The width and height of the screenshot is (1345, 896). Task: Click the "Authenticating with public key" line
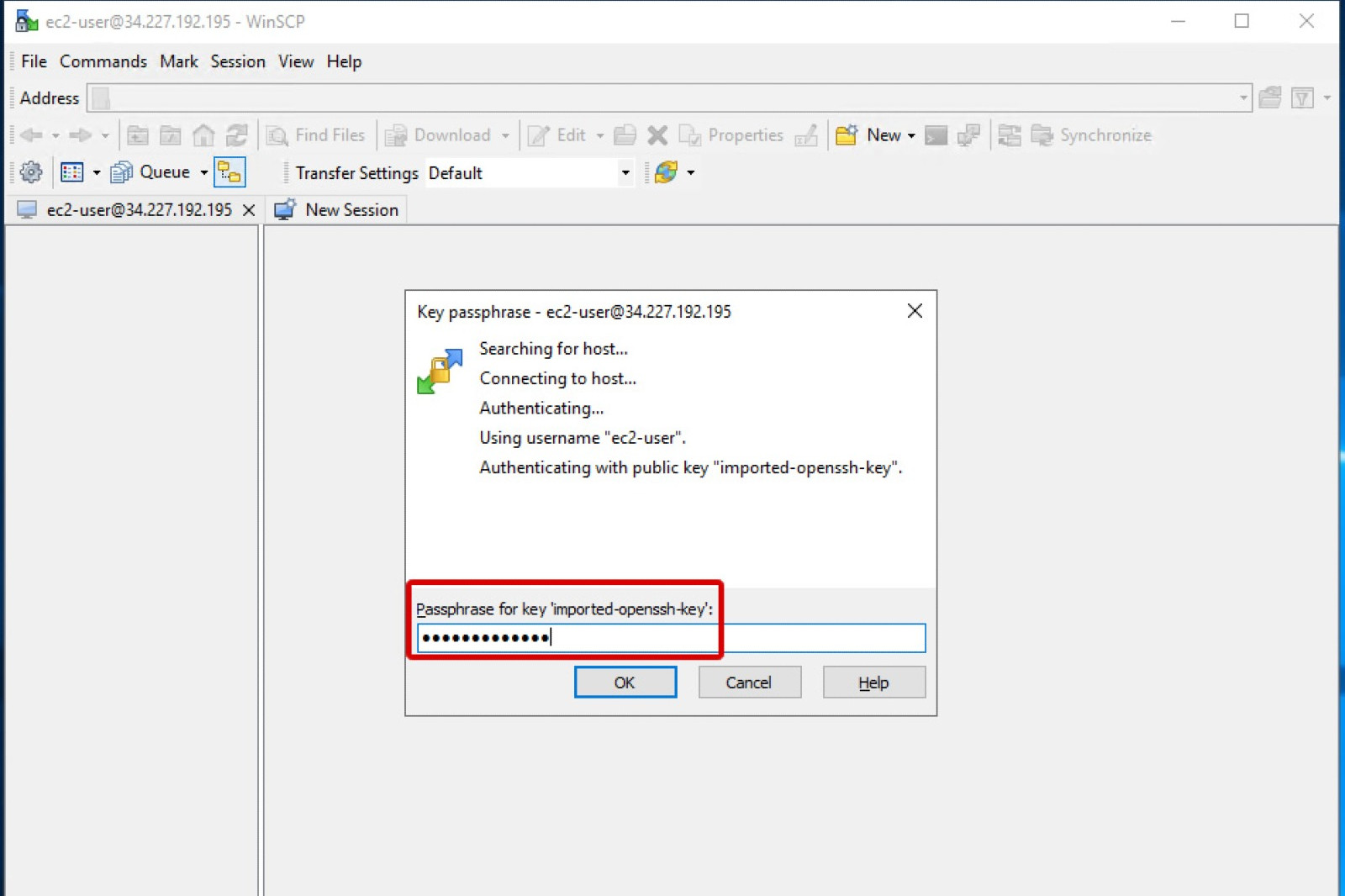click(x=690, y=467)
